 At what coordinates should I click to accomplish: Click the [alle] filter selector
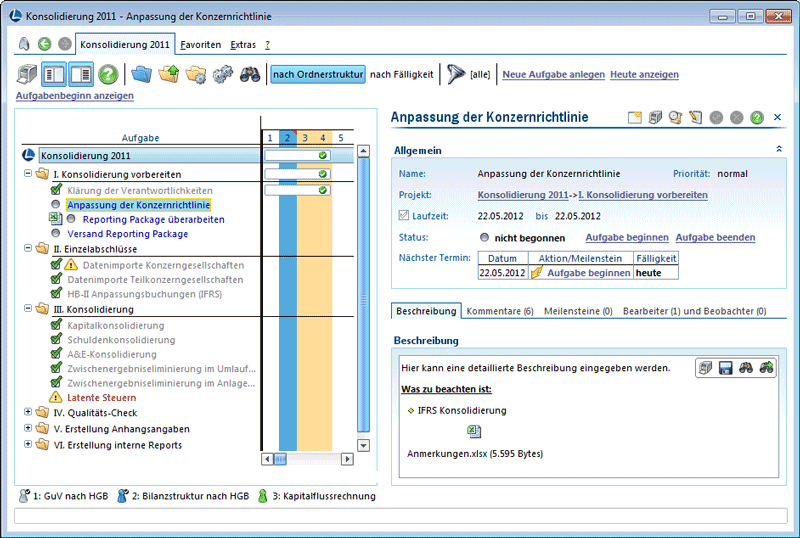pos(480,75)
